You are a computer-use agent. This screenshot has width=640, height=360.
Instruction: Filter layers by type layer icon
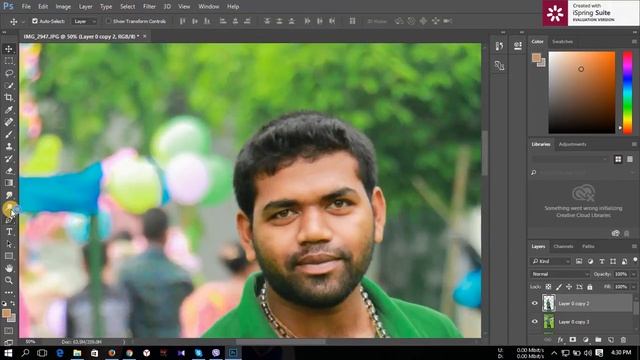pos(602,261)
